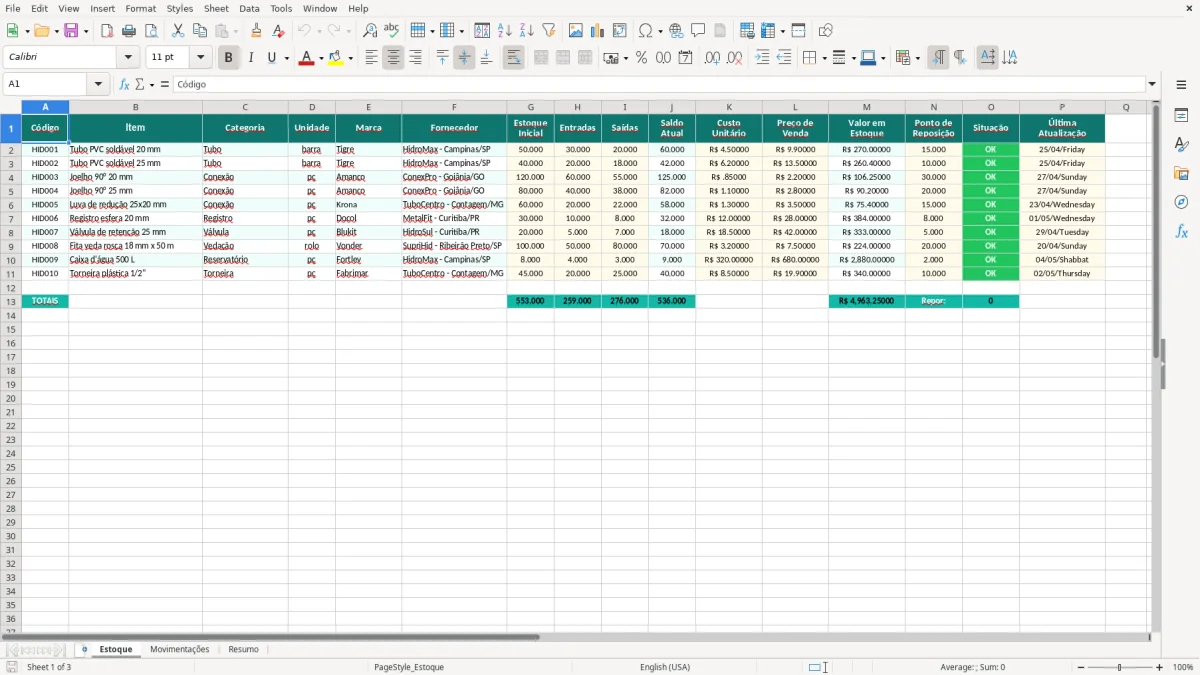This screenshot has width=1200, height=675.
Task: Click the Insert Image icon
Action: pyautogui.click(x=576, y=31)
